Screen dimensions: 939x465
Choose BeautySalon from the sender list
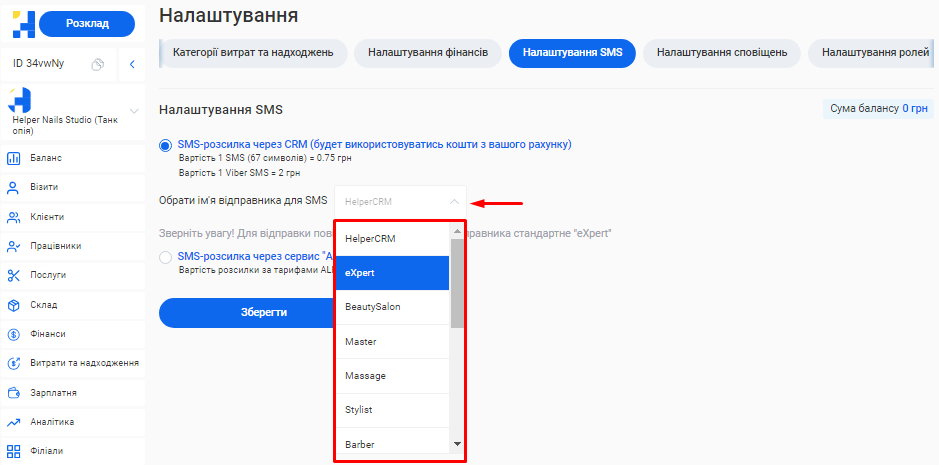392,306
